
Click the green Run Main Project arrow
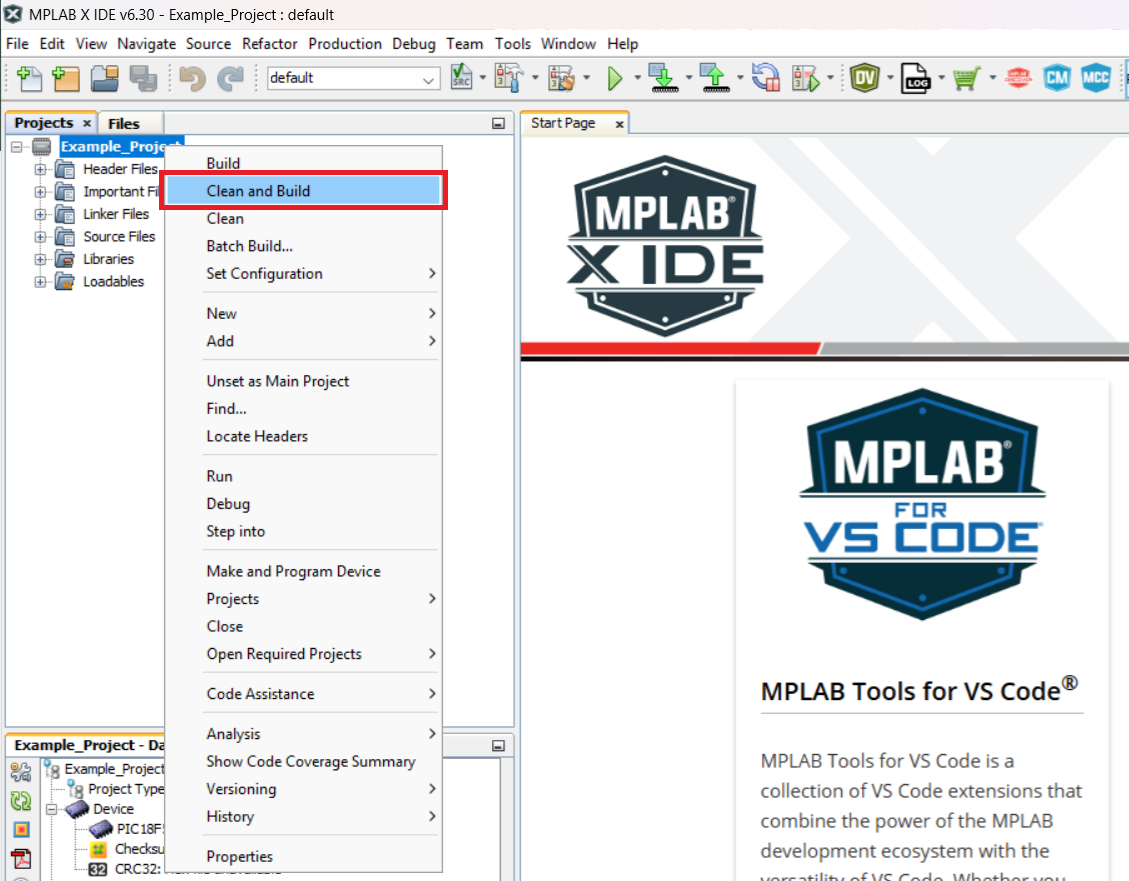[615, 78]
